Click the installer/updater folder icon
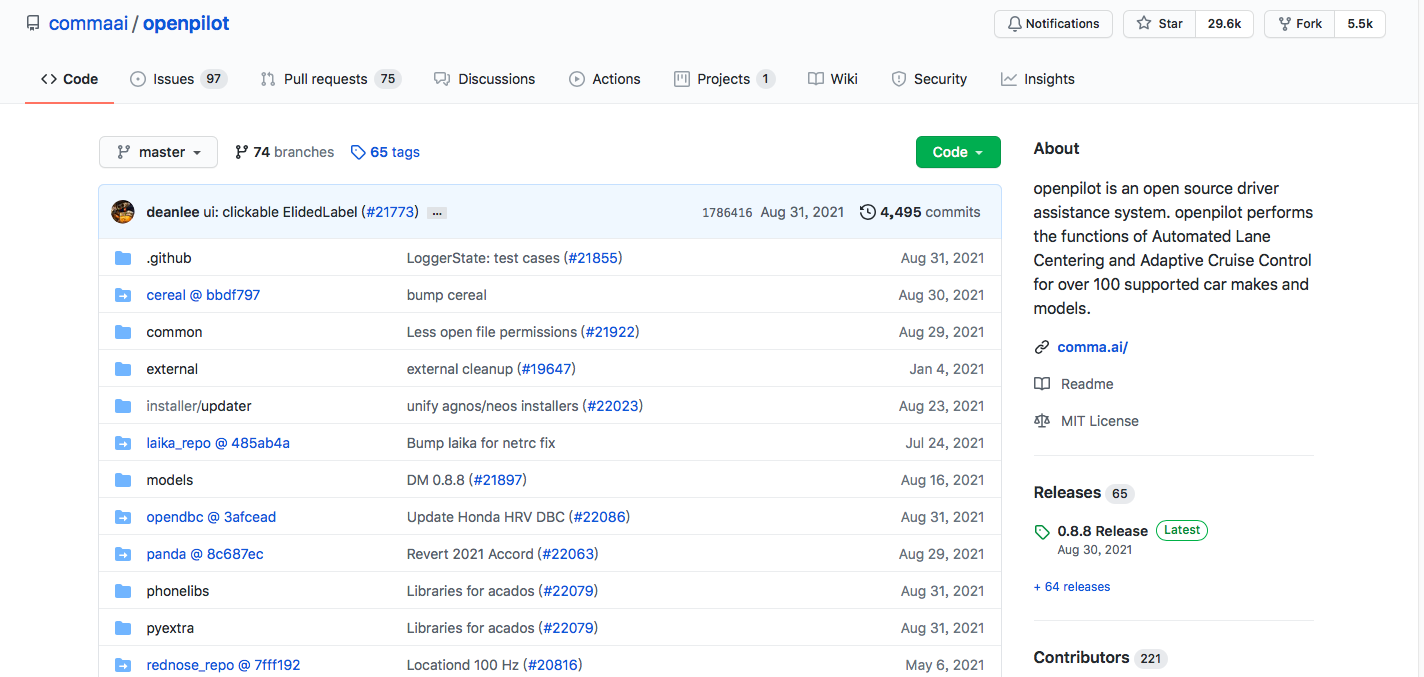The height and width of the screenshot is (677, 1424). click(x=123, y=406)
